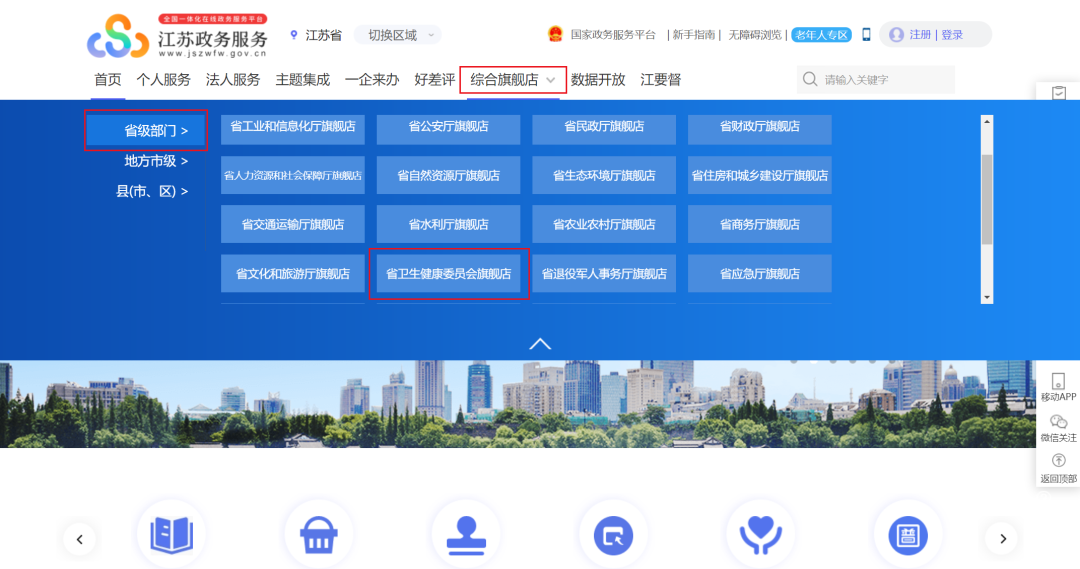Screen dimensions: 1080x569
Task: Select the 地方市级 category
Action: tap(156, 161)
